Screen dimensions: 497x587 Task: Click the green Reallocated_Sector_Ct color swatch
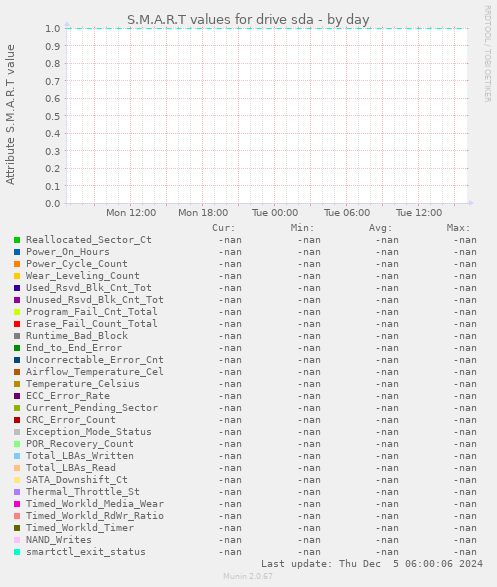pos(17,240)
